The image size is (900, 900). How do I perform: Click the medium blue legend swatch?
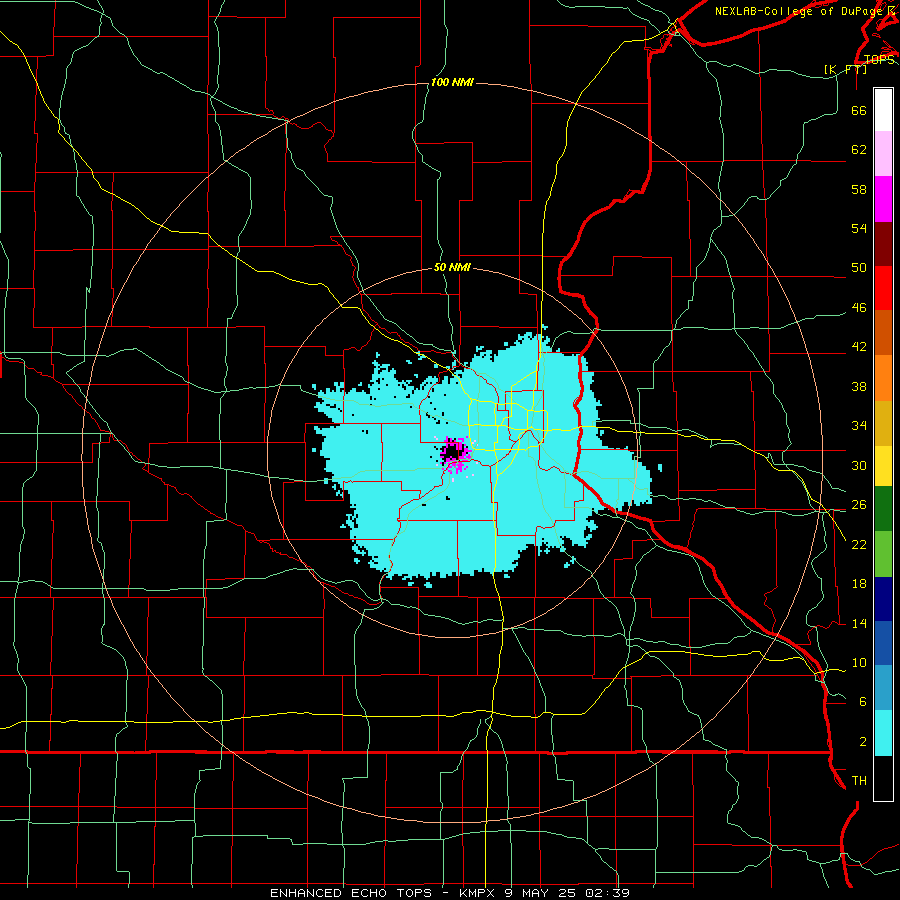tap(883, 643)
